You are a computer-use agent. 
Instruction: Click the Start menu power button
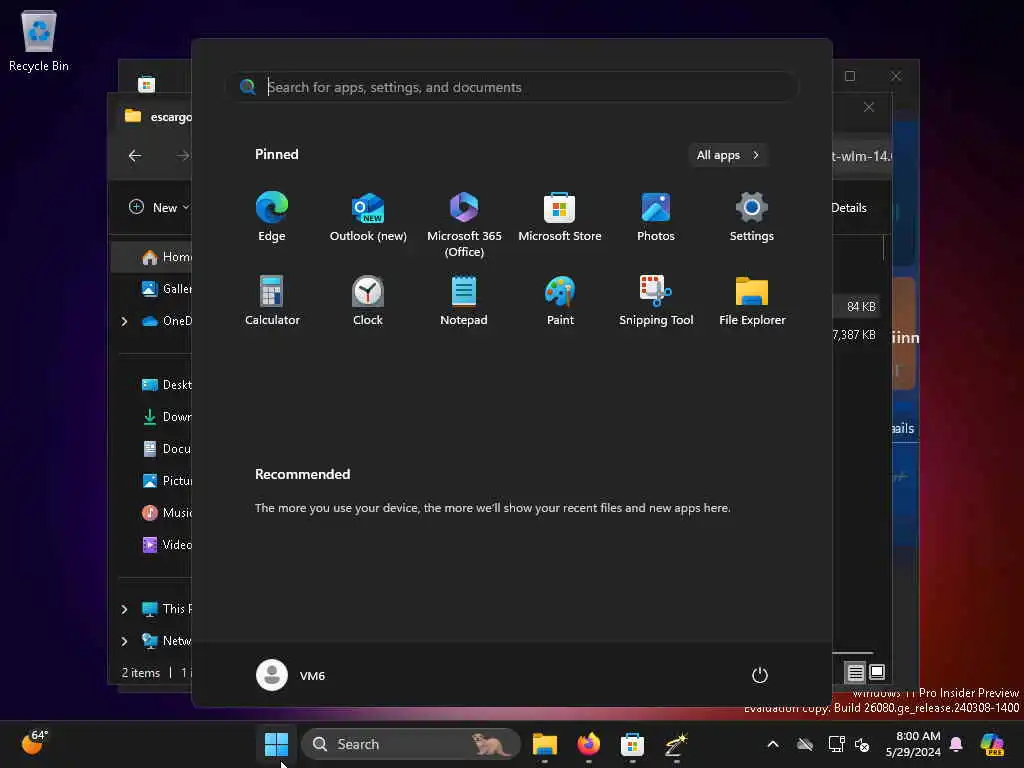point(760,675)
